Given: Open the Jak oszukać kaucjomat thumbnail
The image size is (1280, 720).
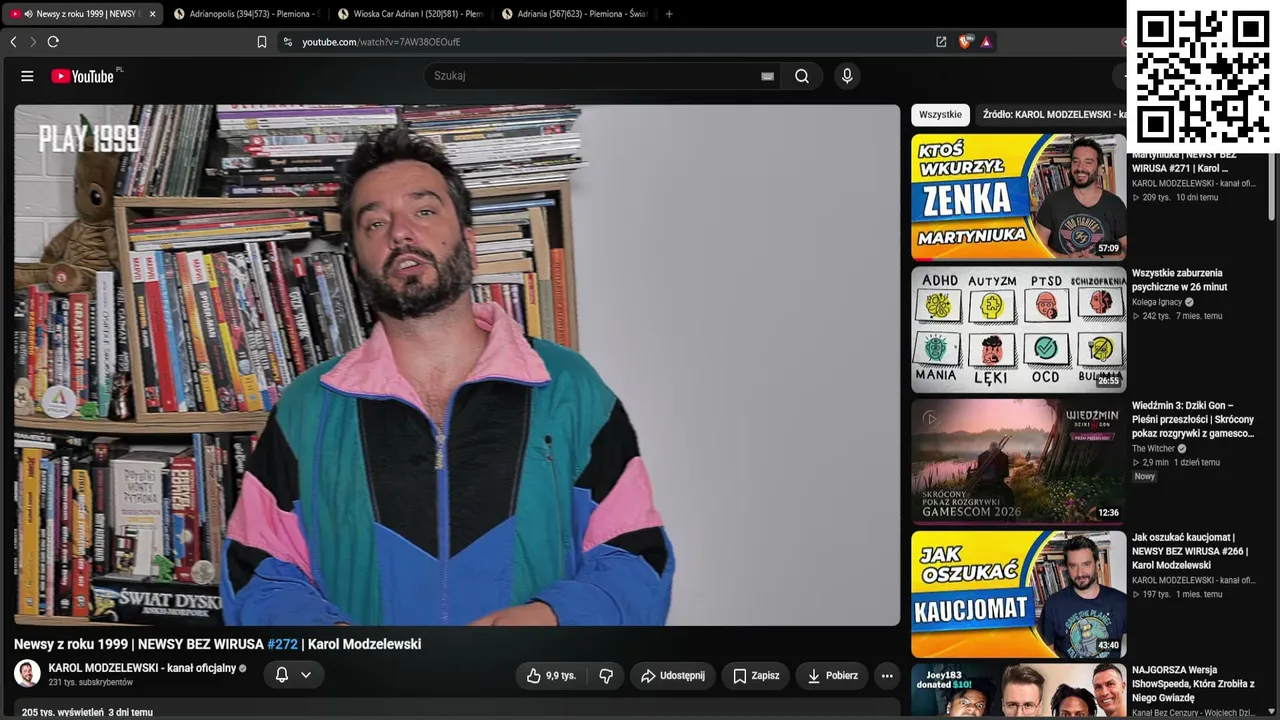Looking at the screenshot, I should coord(1018,593).
